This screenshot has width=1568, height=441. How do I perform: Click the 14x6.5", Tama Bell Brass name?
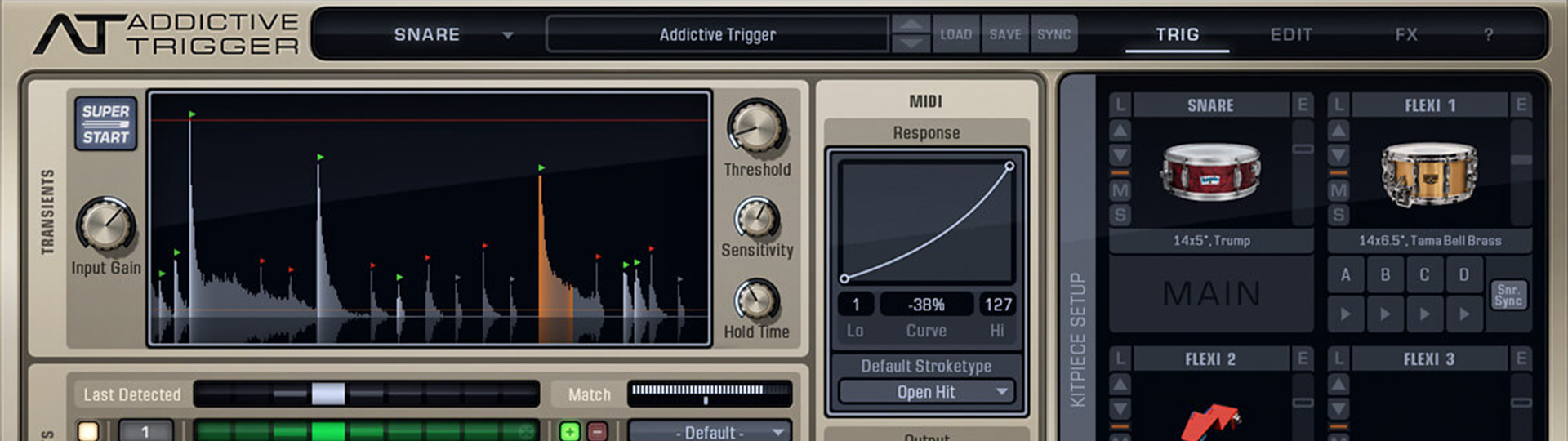(1429, 241)
